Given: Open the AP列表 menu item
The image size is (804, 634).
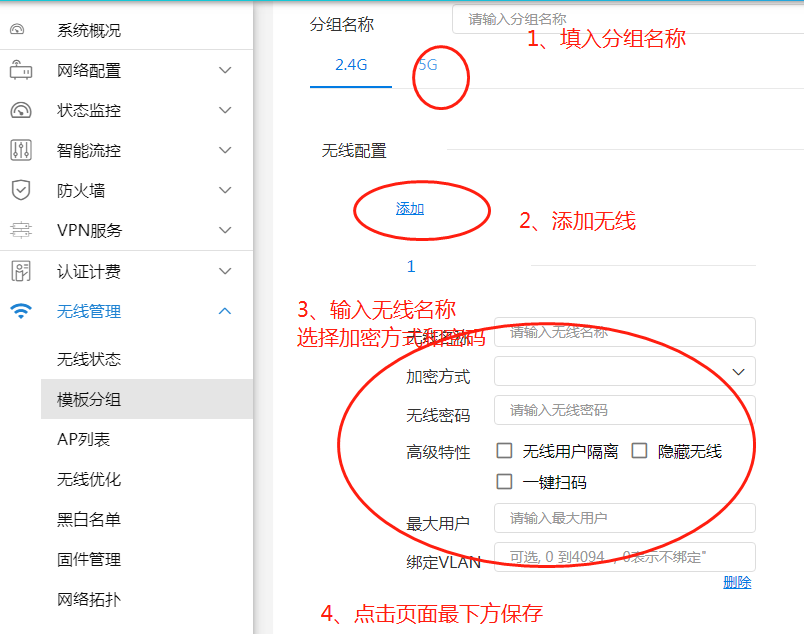Looking at the screenshot, I should coord(84,439).
